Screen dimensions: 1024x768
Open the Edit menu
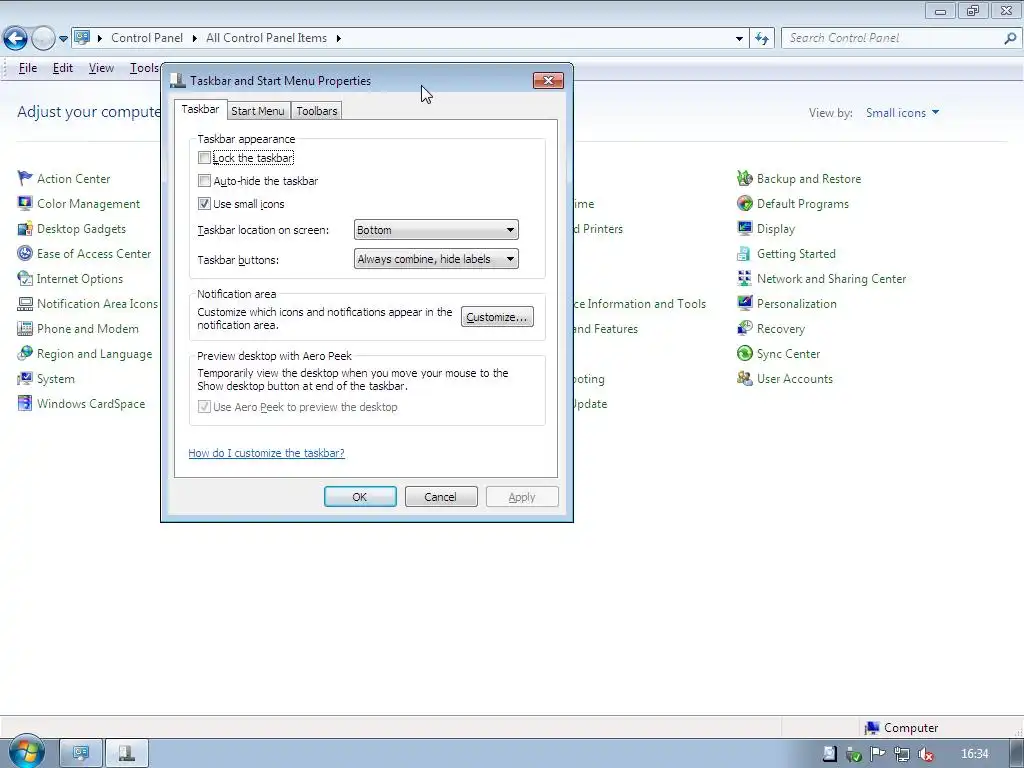tap(63, 68)
